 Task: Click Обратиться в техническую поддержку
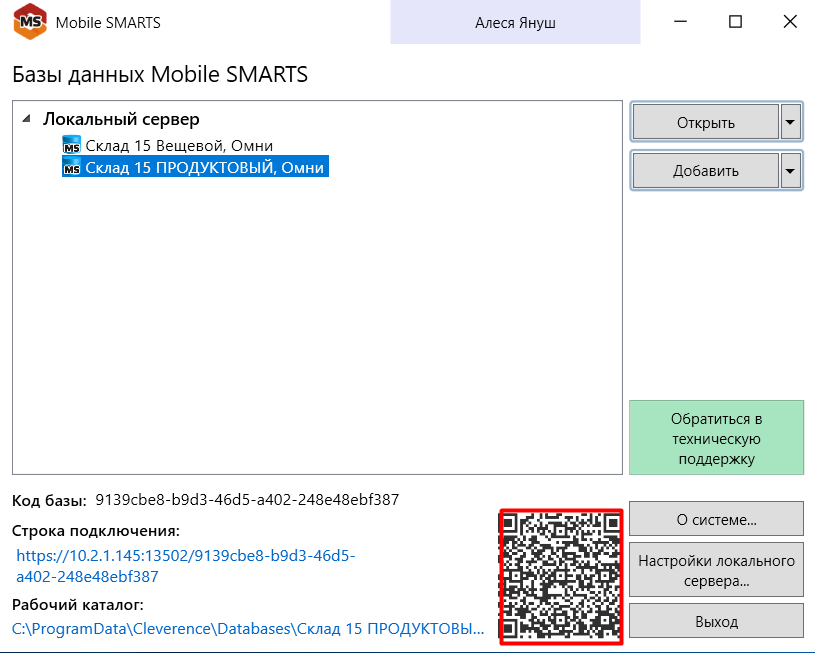[x=716, y=438]
